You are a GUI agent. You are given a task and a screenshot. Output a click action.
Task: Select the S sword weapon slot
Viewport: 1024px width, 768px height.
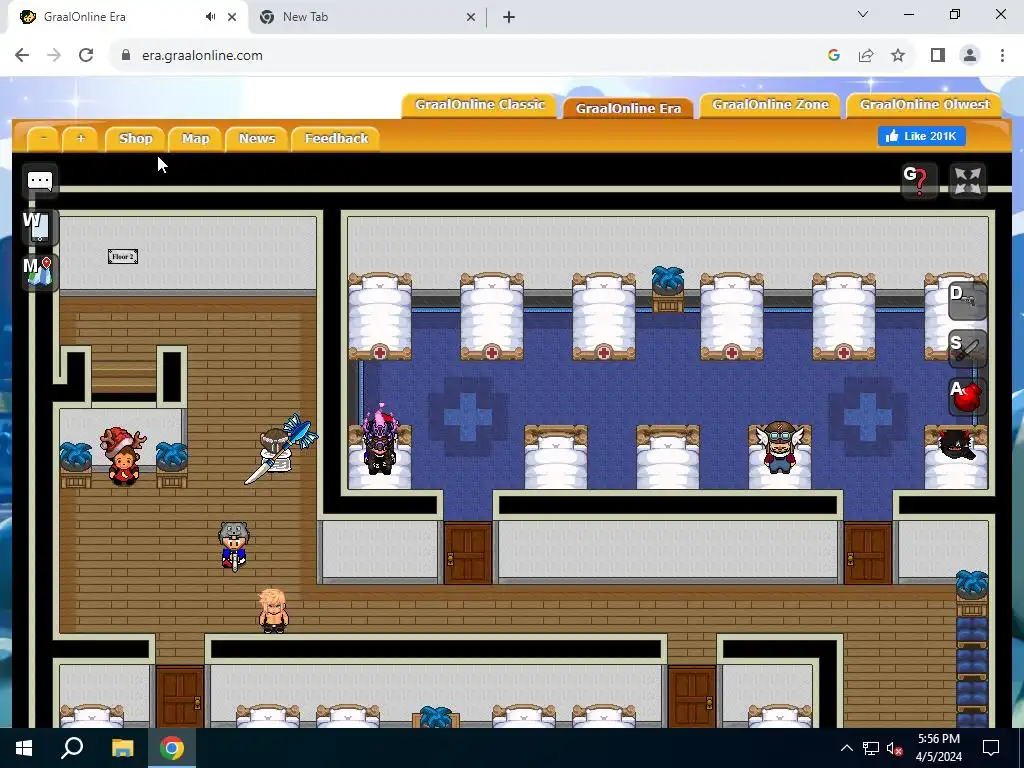point(967,348)
